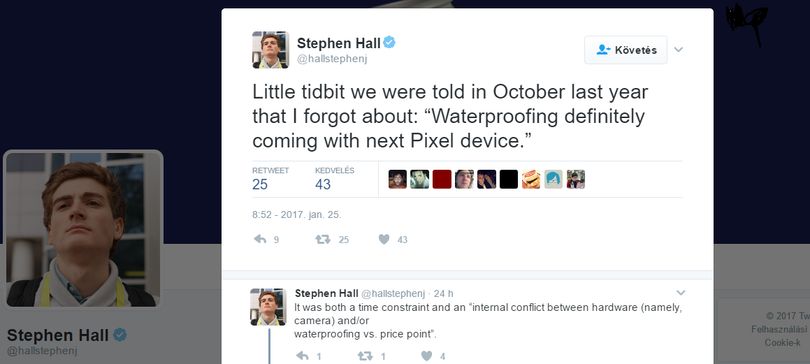The width and height of the screenshot is (810, 364).
Task: Open the large profile photo on the left
Action: [x=83, y=229]
